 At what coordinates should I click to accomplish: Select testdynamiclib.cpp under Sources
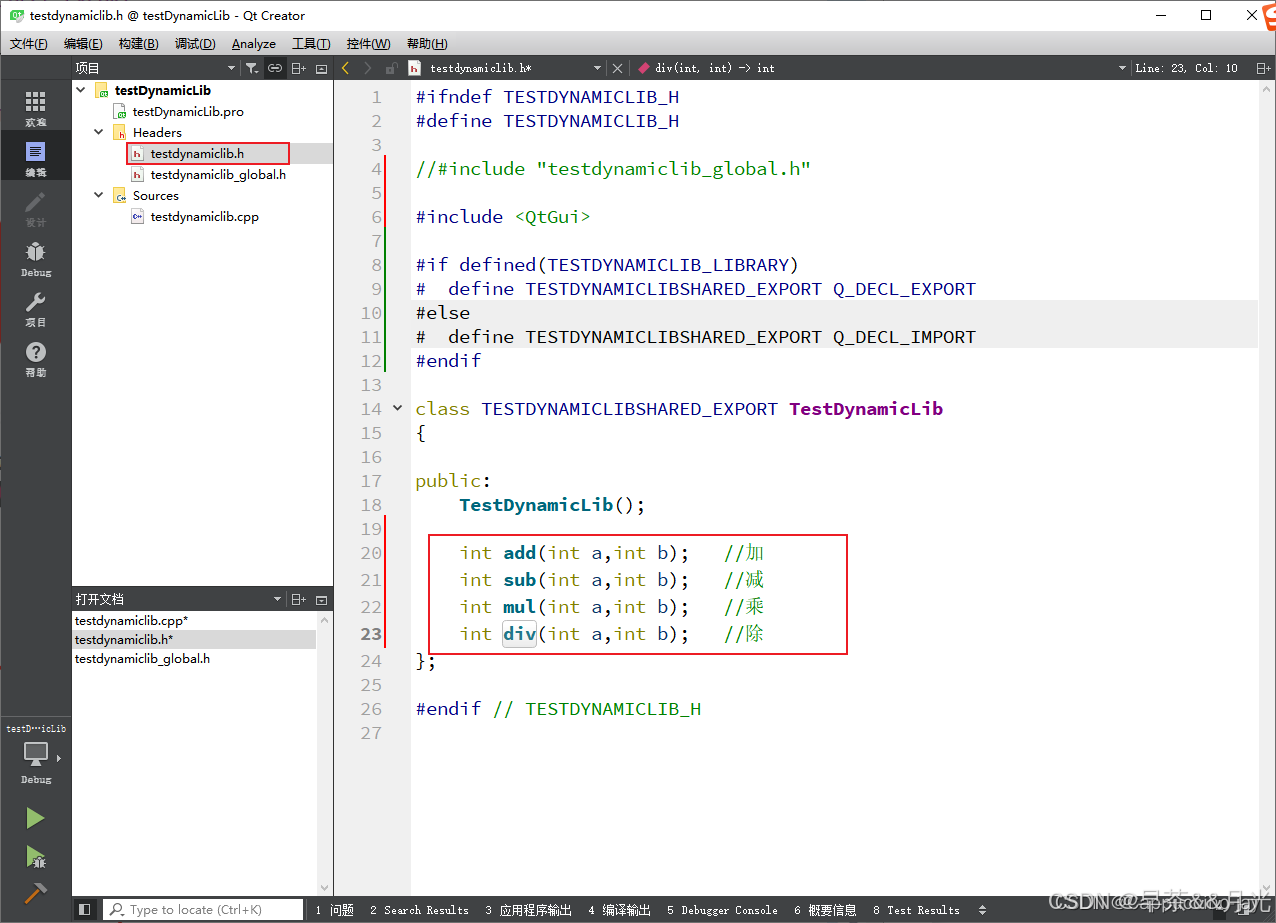pyautogui.click(x=205, y=217)
